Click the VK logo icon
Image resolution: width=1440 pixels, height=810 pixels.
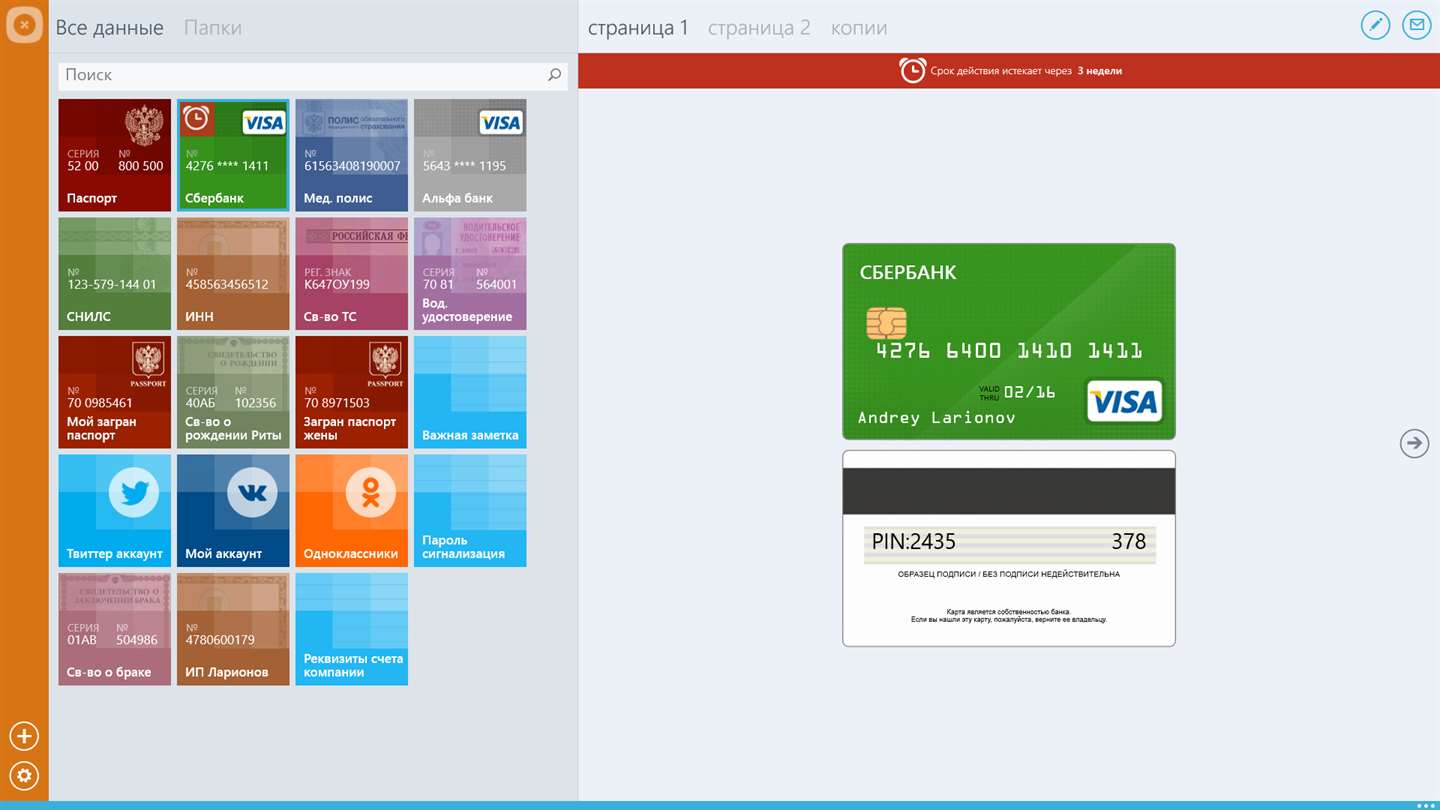pos(252,492)
